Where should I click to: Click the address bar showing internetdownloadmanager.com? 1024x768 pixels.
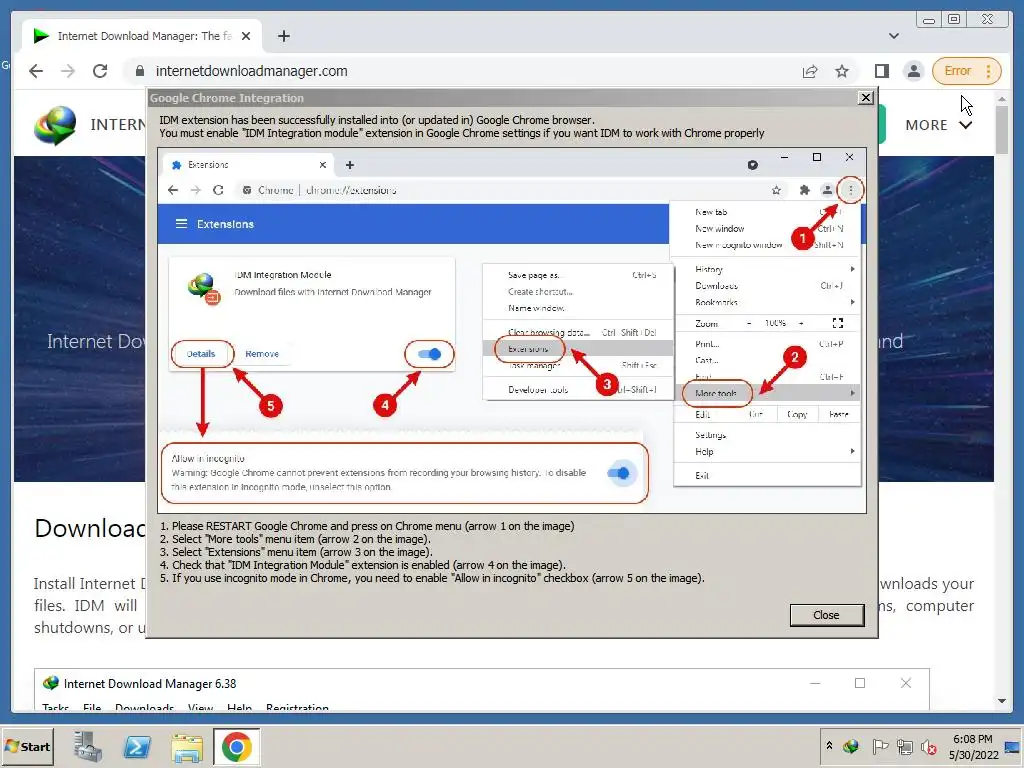457,71
